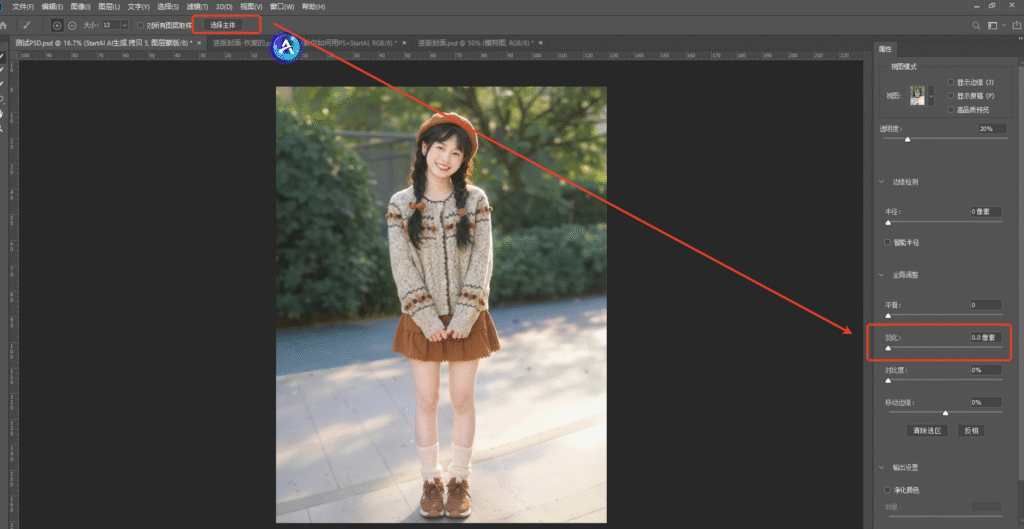Enable the 显示边缘 (J) checkbox
1024x529 pixels.
[x=950, y=82]
